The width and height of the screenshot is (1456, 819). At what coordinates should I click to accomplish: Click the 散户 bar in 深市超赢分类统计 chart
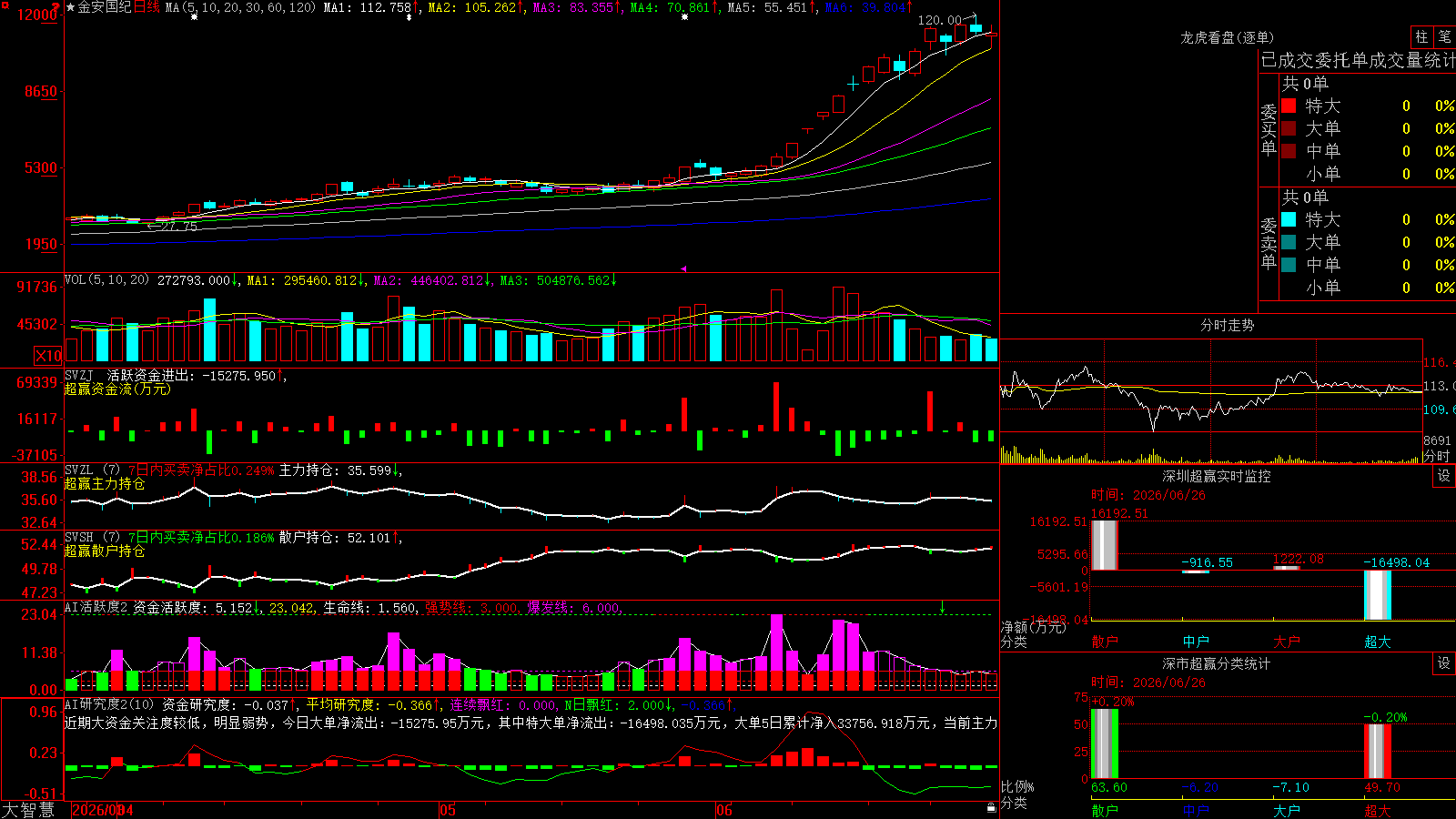(x=1105, y=744)
